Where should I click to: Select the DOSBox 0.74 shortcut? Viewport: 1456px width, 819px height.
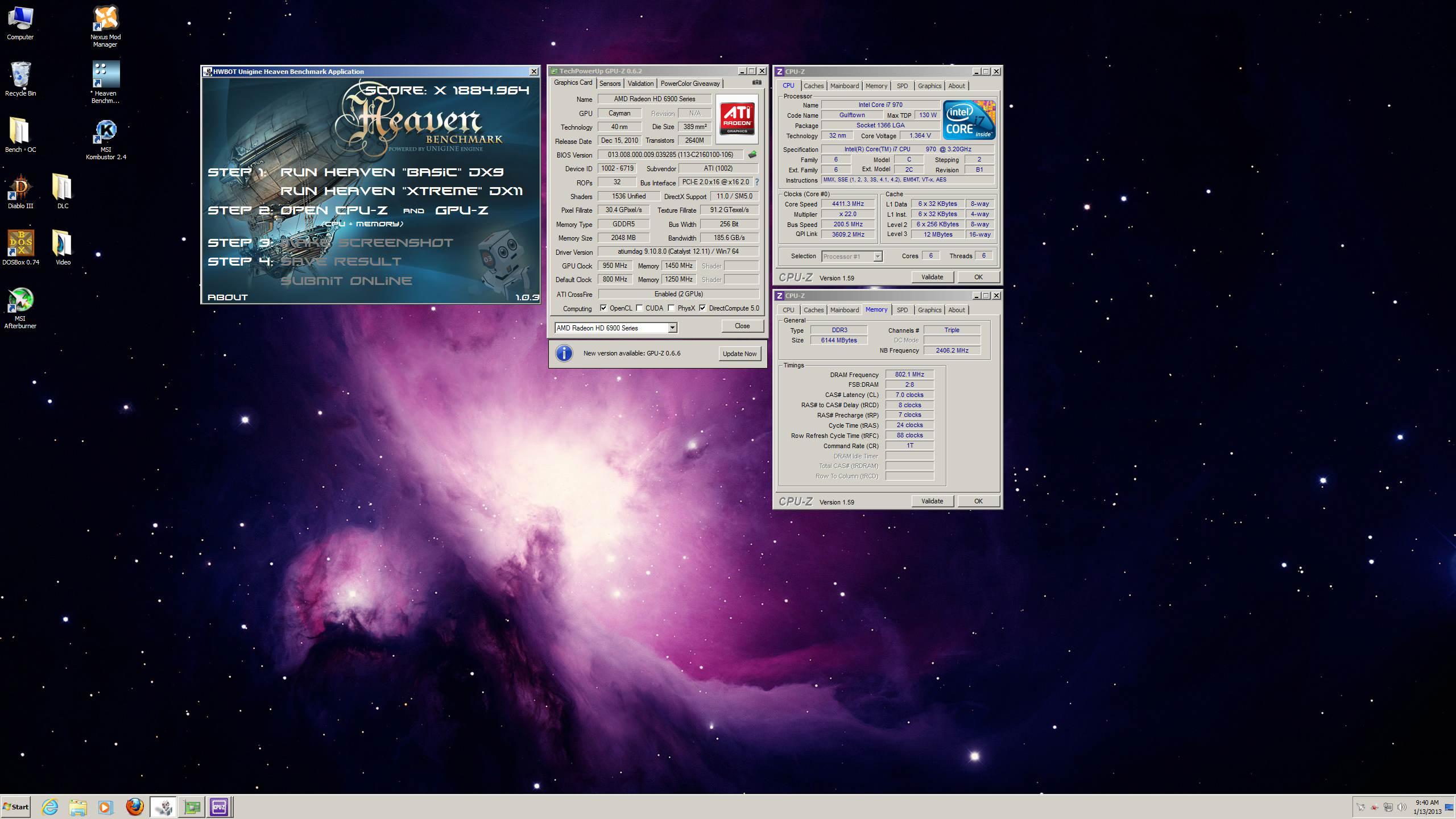(x=20, y=247)
